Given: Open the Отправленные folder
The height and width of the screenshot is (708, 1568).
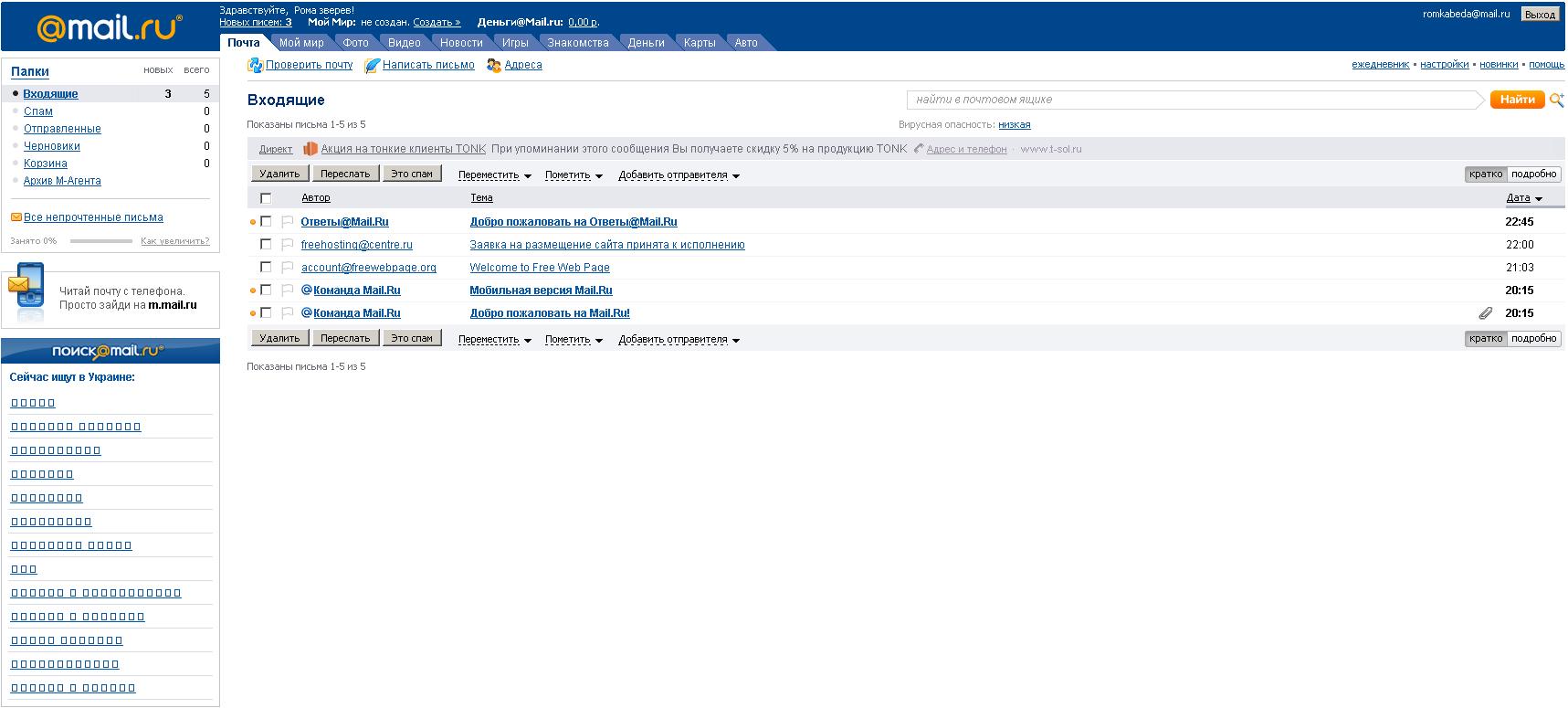Looking at the screenshot, I should click(x=62, y=129).
